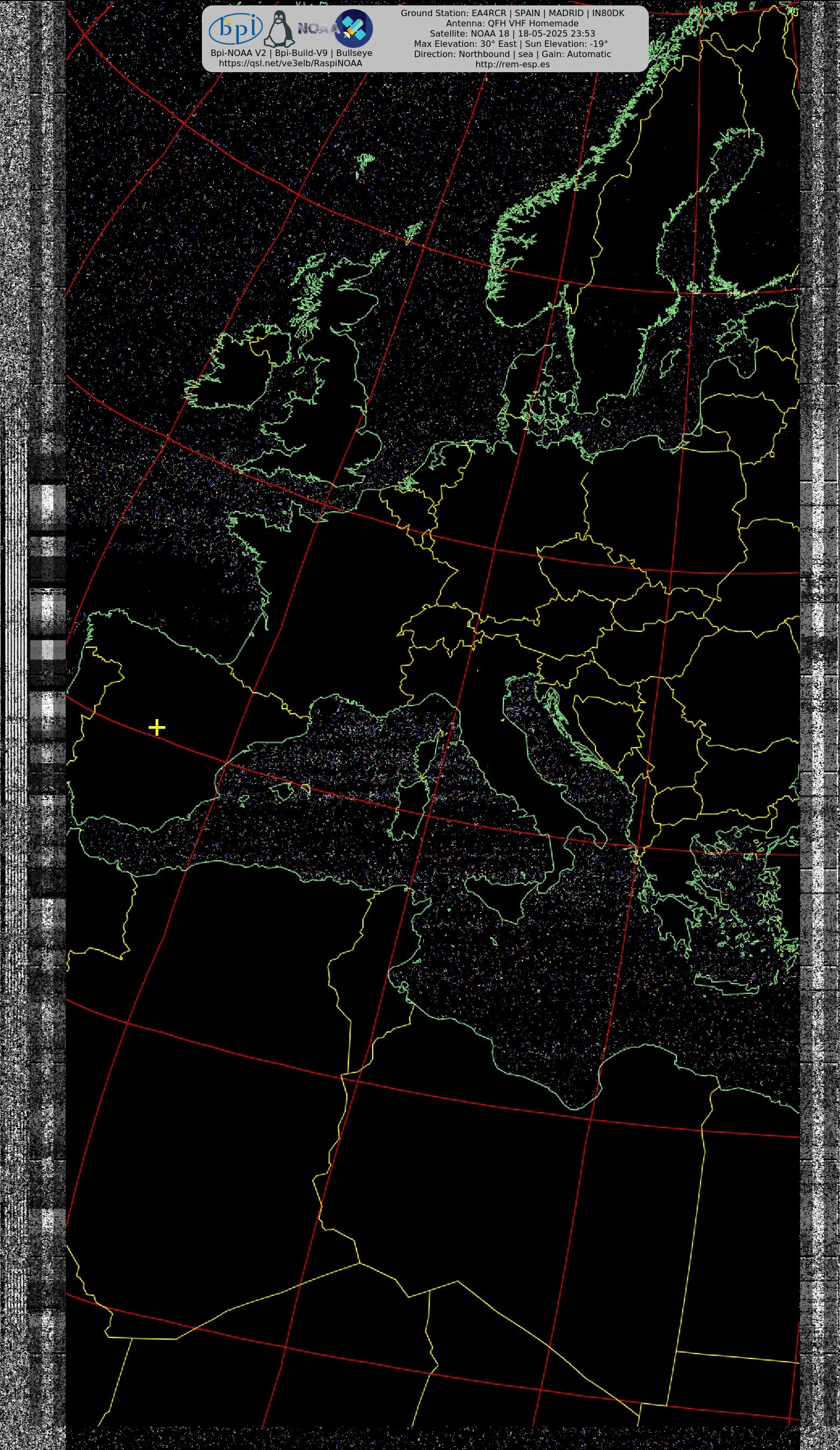This screenshot has width=840, height=1450.
Task: Click the Tux penguin icon
Action: pos(279,29)
